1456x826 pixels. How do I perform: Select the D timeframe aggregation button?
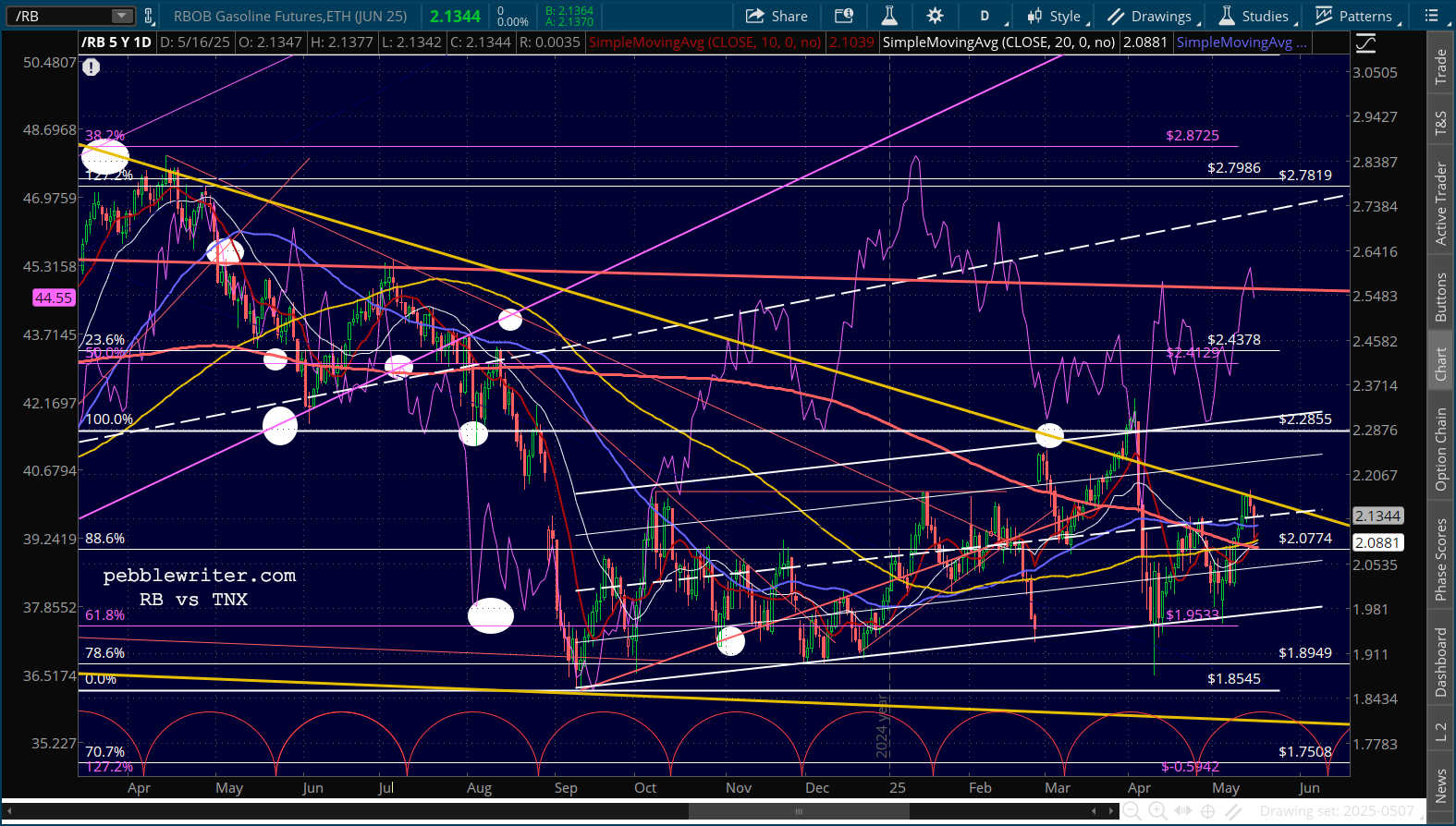[x=985, y=16]
